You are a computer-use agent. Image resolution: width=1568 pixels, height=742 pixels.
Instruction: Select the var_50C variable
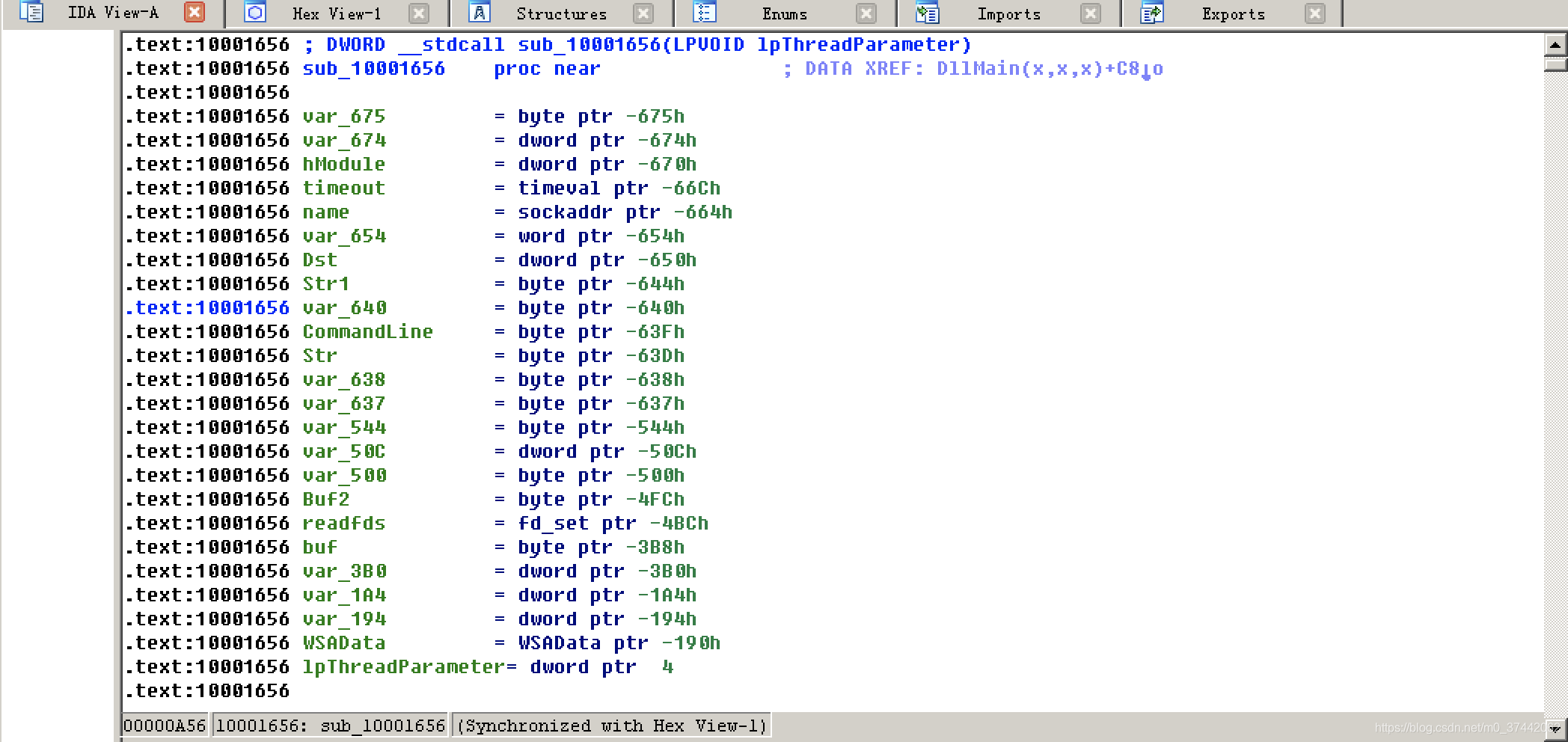point(344,452)
